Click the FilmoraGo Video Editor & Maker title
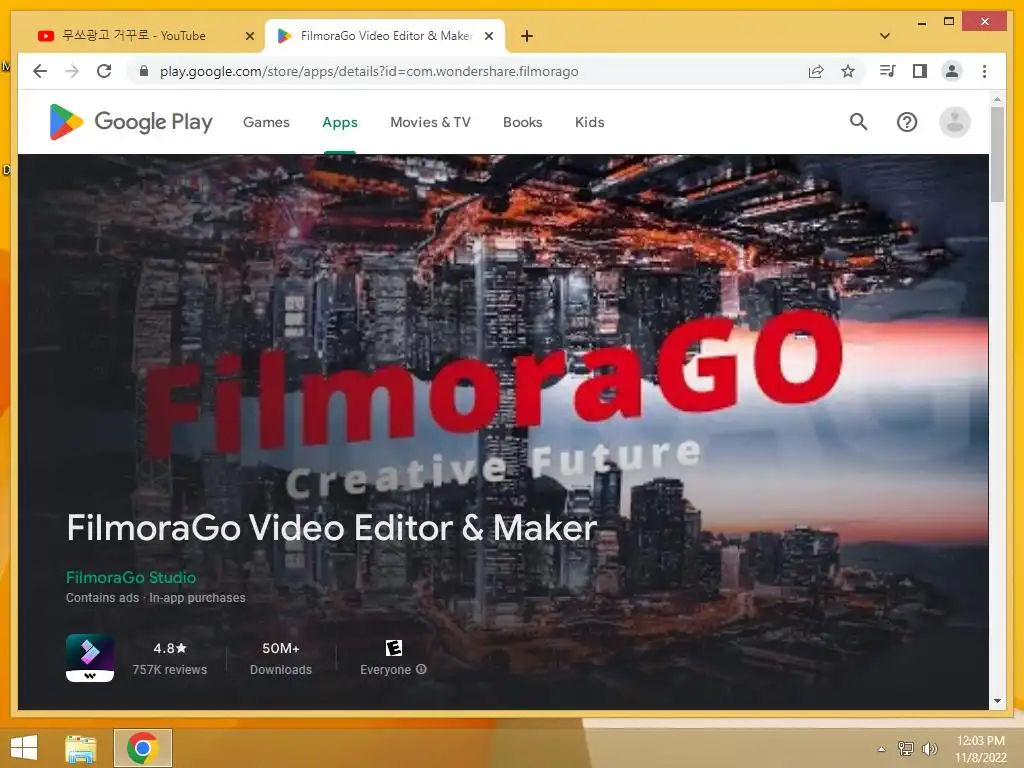The image size is (1024, 768). click(x=332, y=527)
